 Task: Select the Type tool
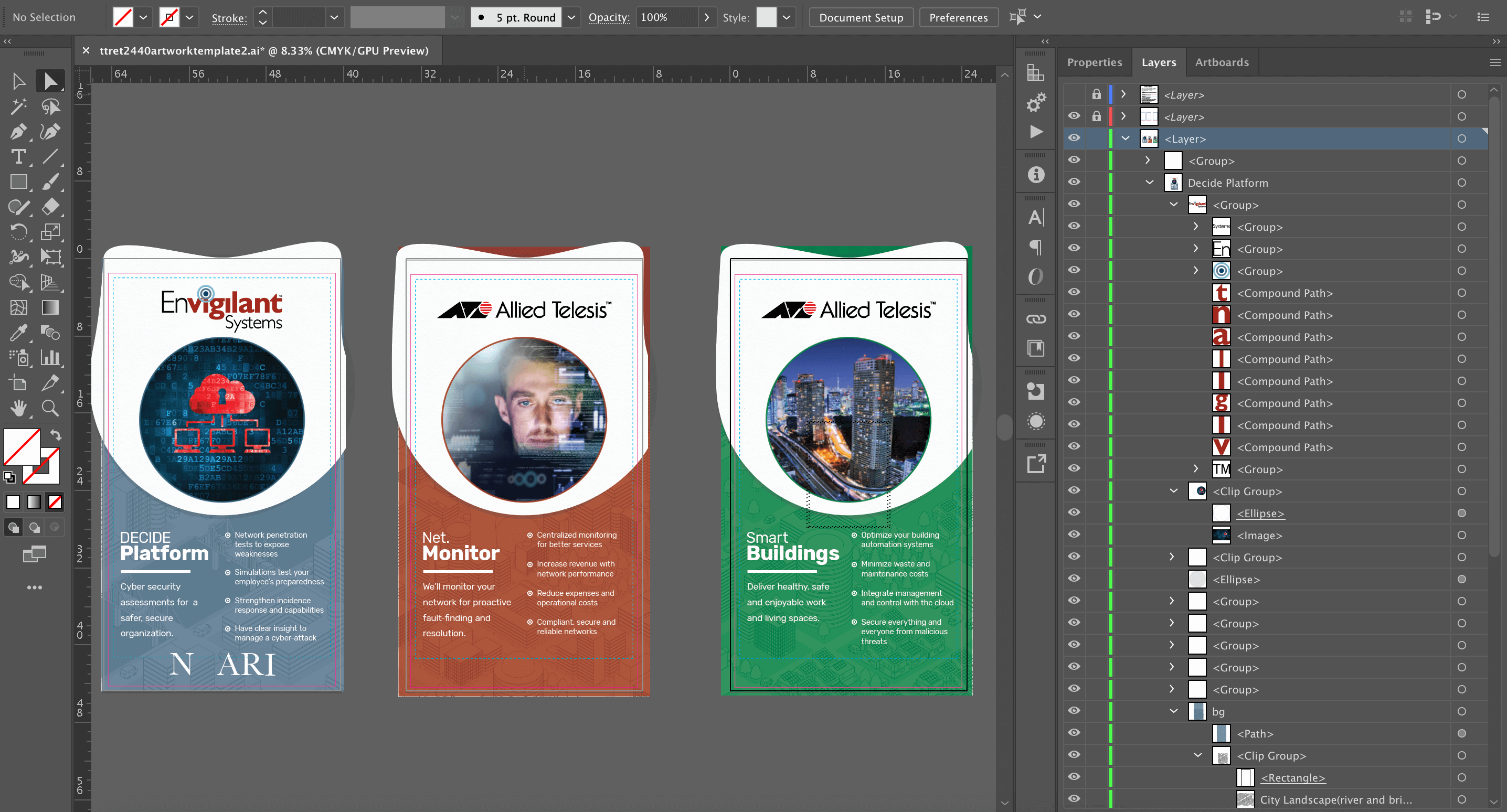pos(18,157)
